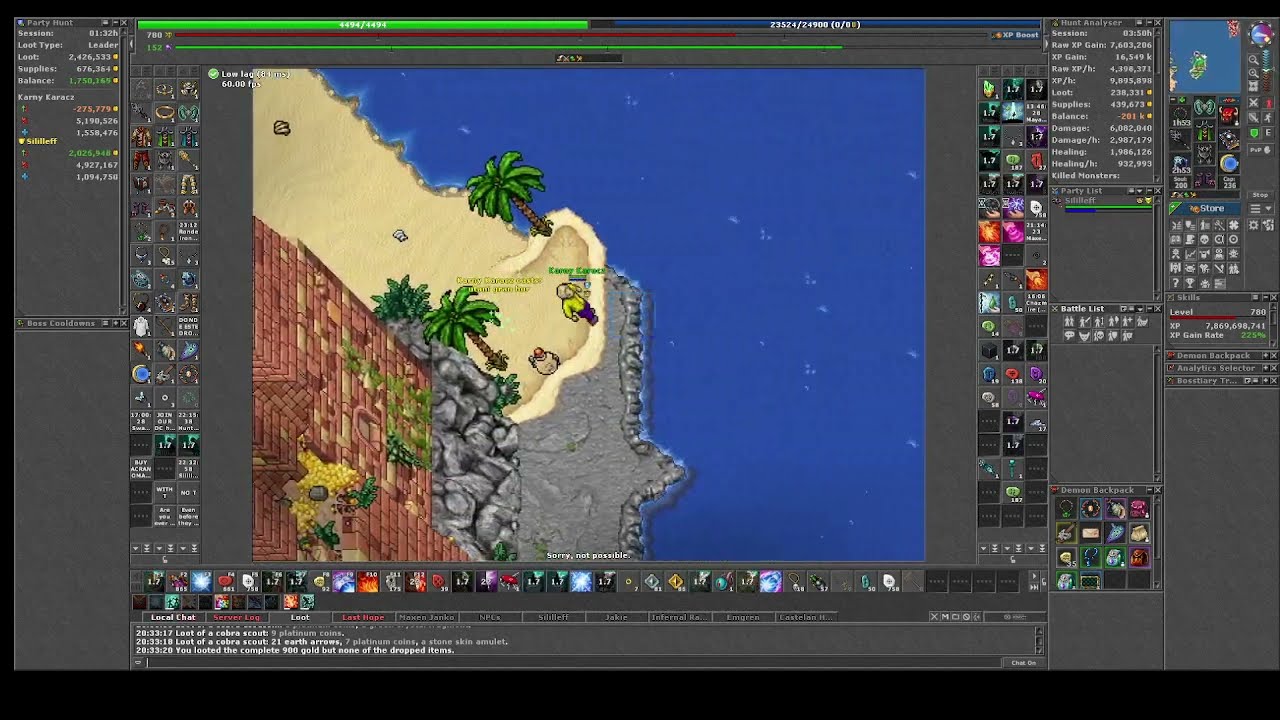The width and height of the screenshot is (1280, 720).
Task: Open the Loot chat tab
Action: click(x=300, y=617)
